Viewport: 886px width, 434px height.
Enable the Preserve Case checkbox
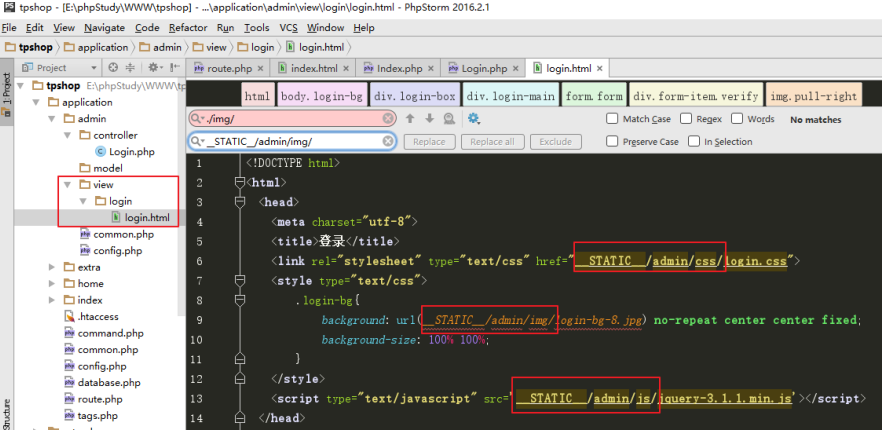(611, 141)
